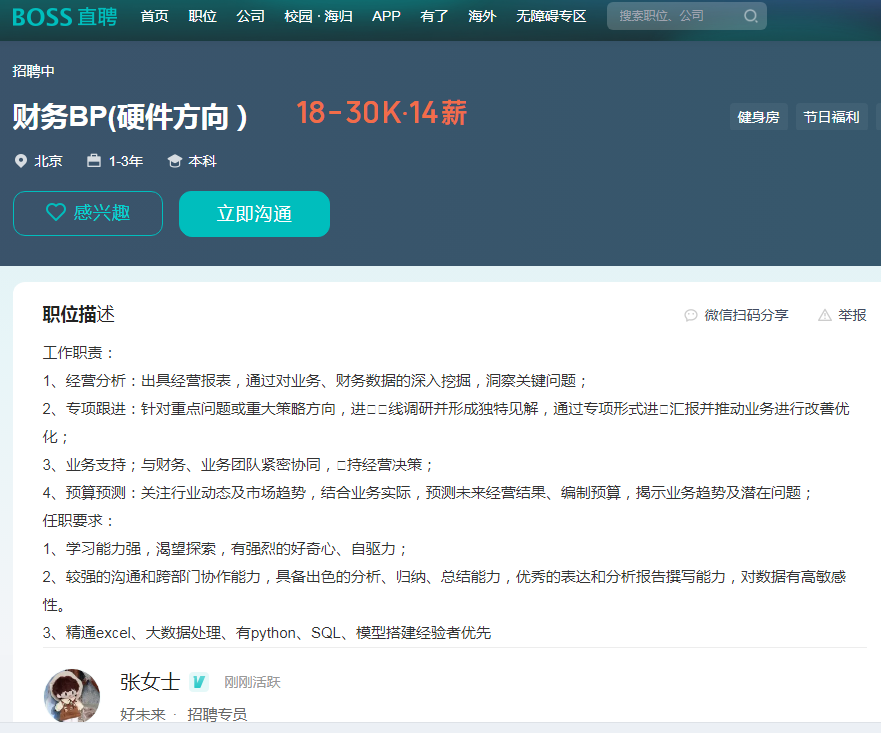Open recruiter 张女士's avatar
Viewport: 881px width, 733px height.
tap(72, 696)
